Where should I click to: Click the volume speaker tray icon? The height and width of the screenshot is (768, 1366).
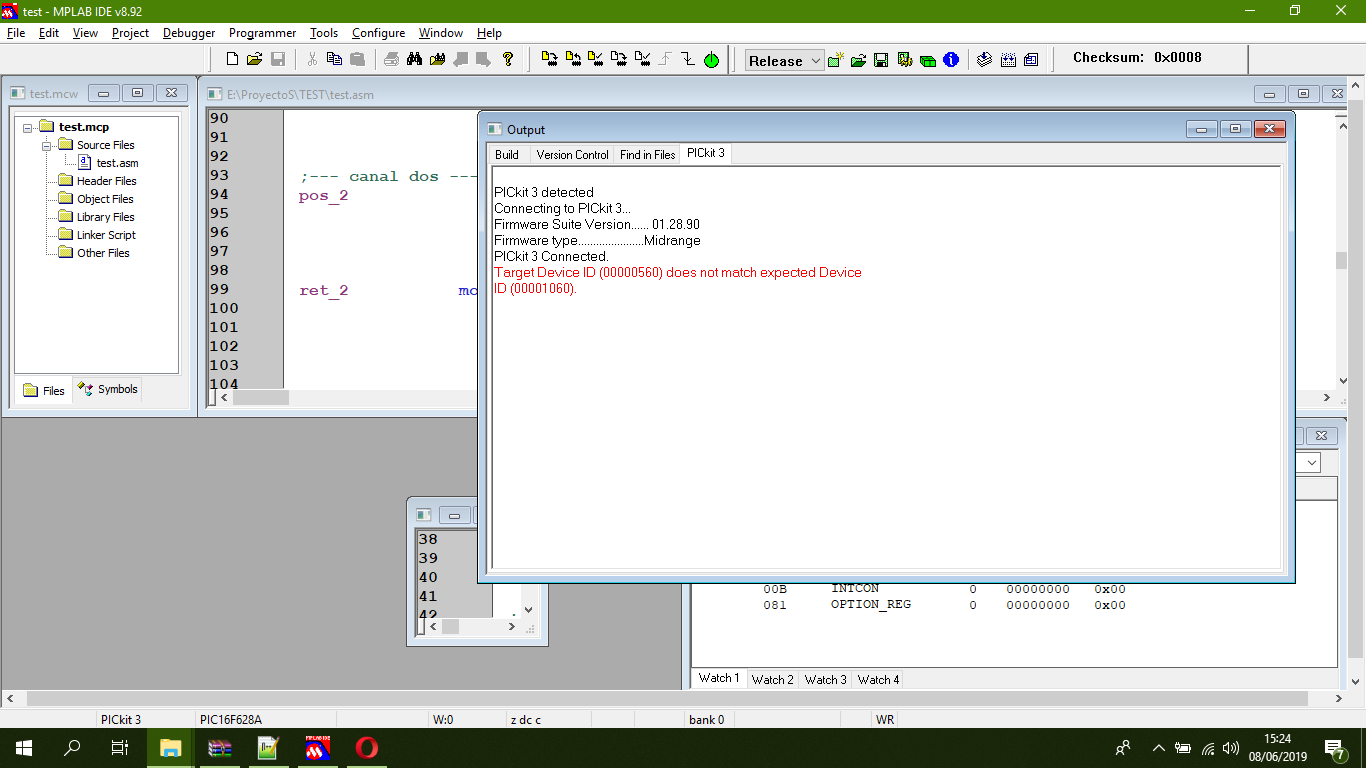pyautogui.click(x=1230, y=748)
